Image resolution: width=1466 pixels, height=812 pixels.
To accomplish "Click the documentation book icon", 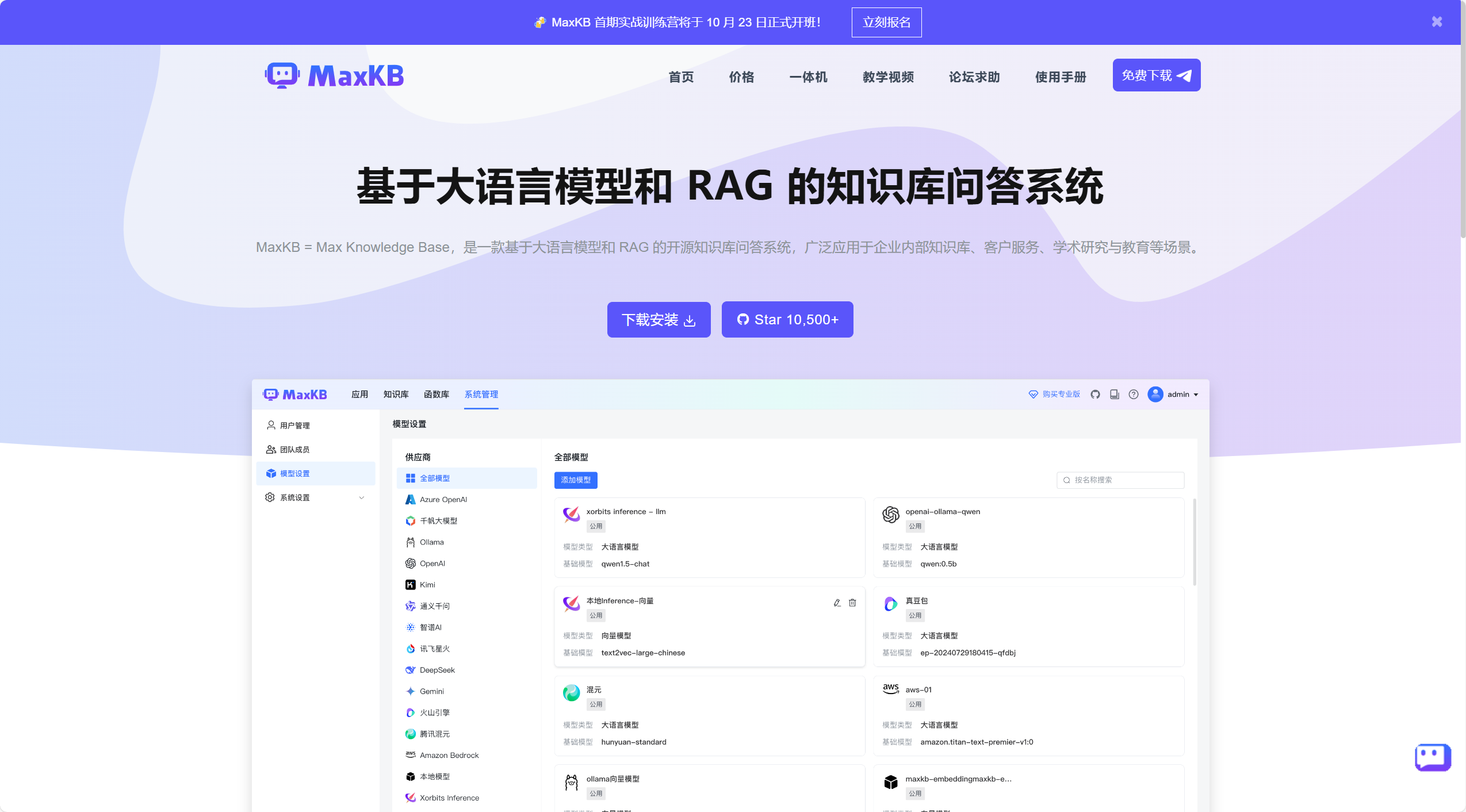I will pyautogui.click(x=1114, y=394).
